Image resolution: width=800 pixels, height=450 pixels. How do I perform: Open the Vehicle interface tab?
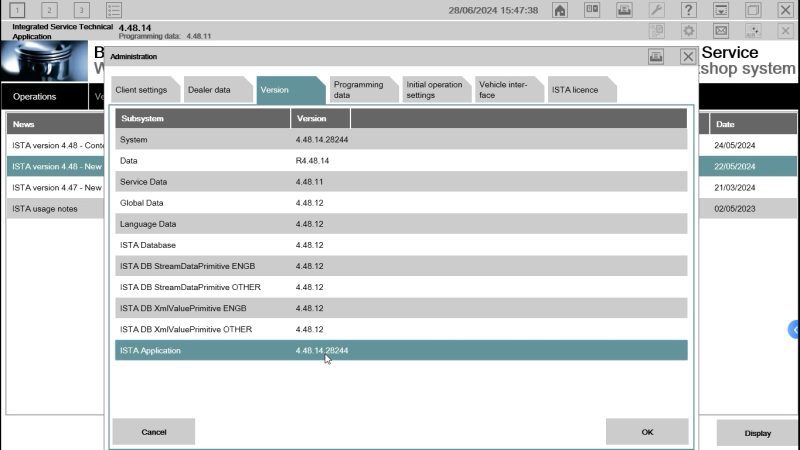pos(509,90)
